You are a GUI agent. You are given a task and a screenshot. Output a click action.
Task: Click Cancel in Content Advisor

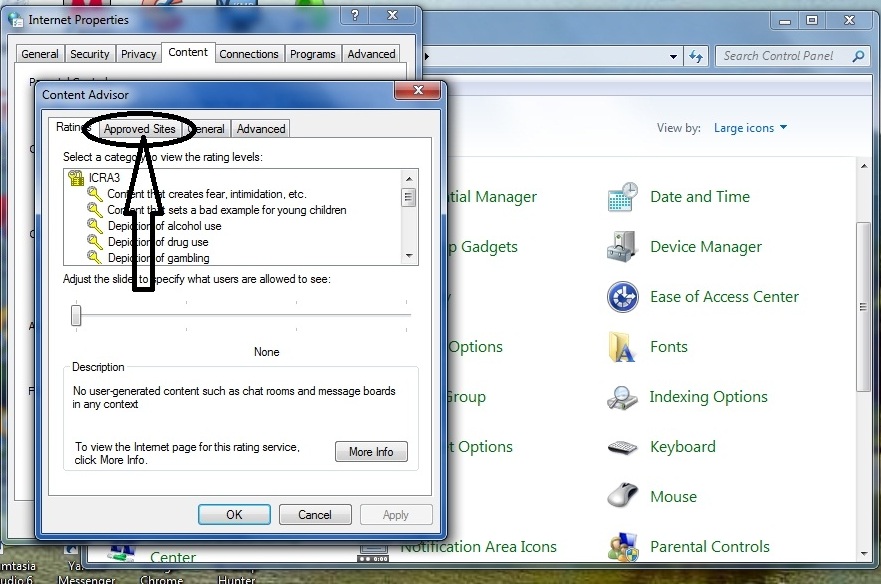point(315,515)
